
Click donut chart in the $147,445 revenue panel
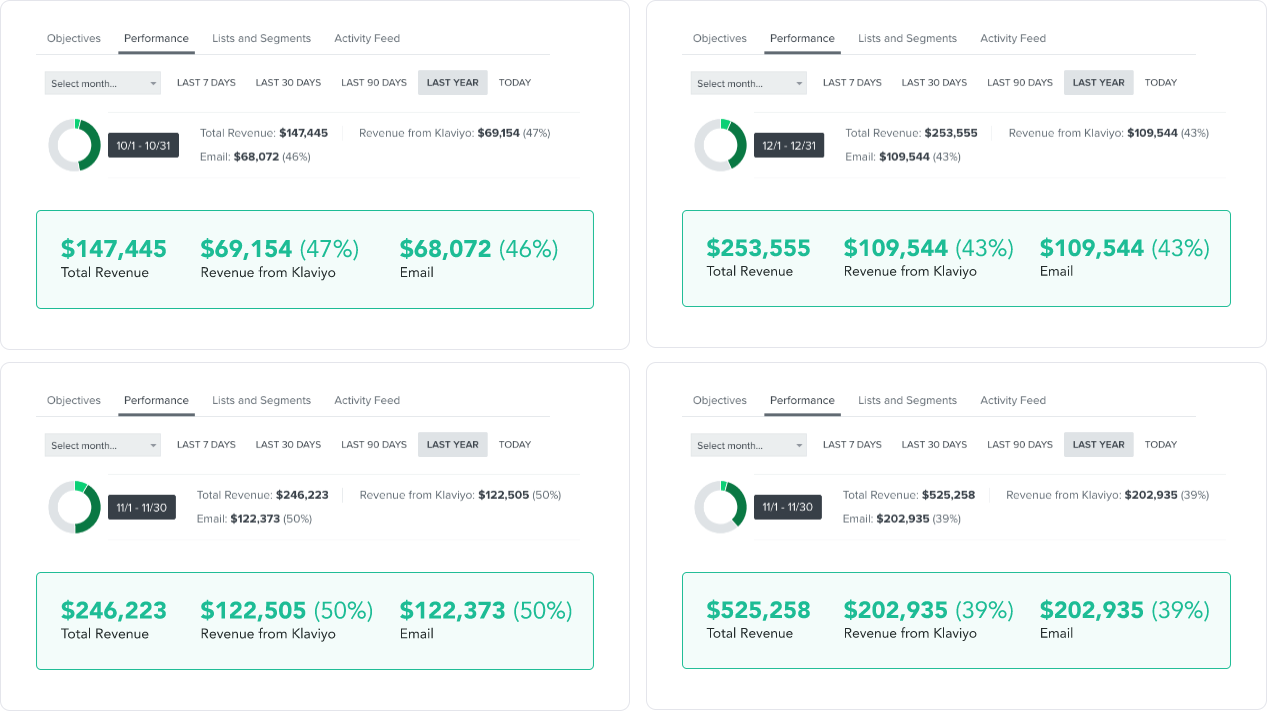point(75,145)
